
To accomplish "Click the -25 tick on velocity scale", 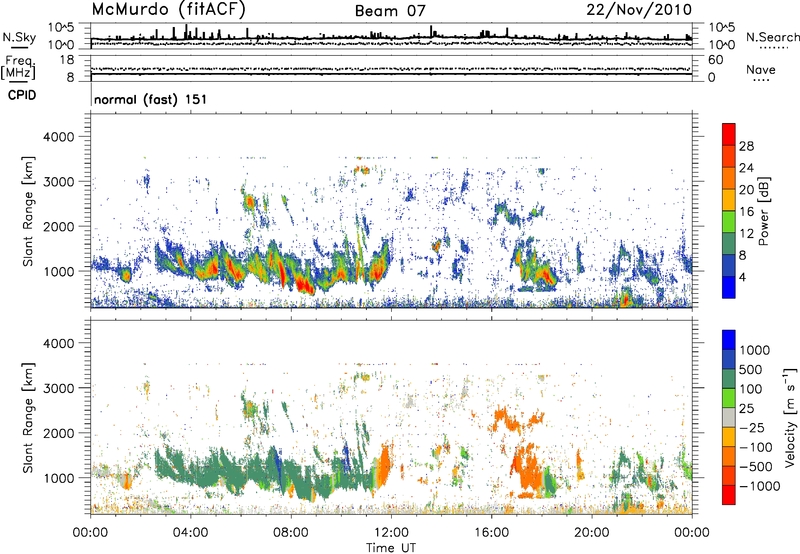I will point(753,427).
